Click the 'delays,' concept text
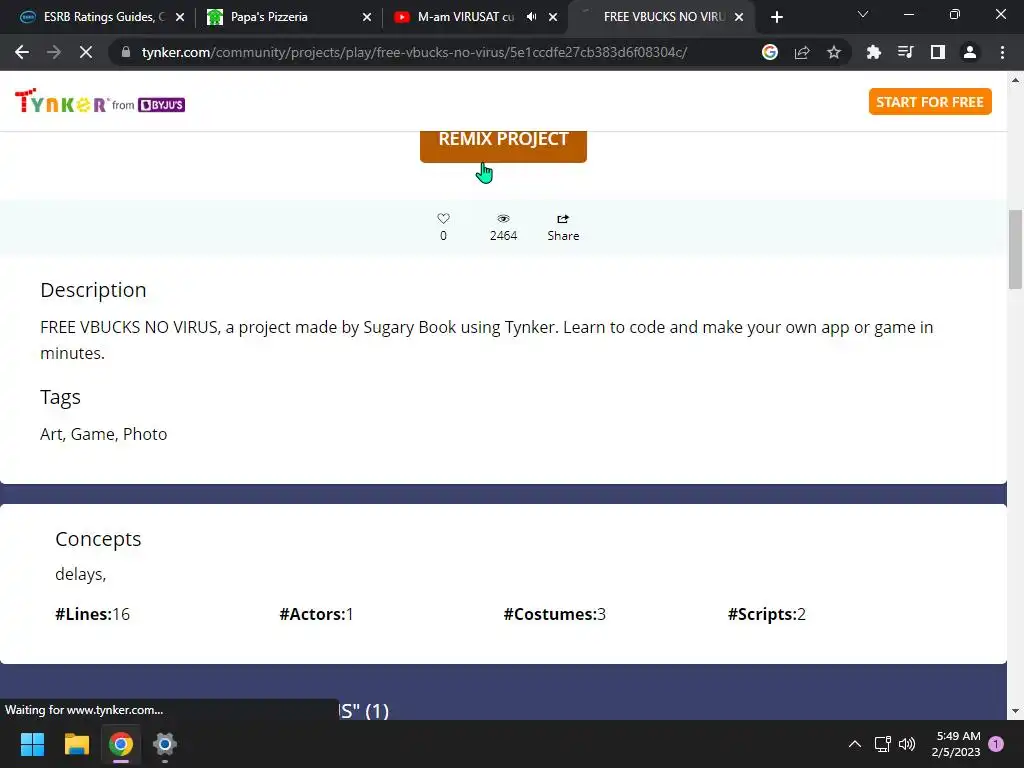The image size is (1024, 768). (x=80, y=574)
